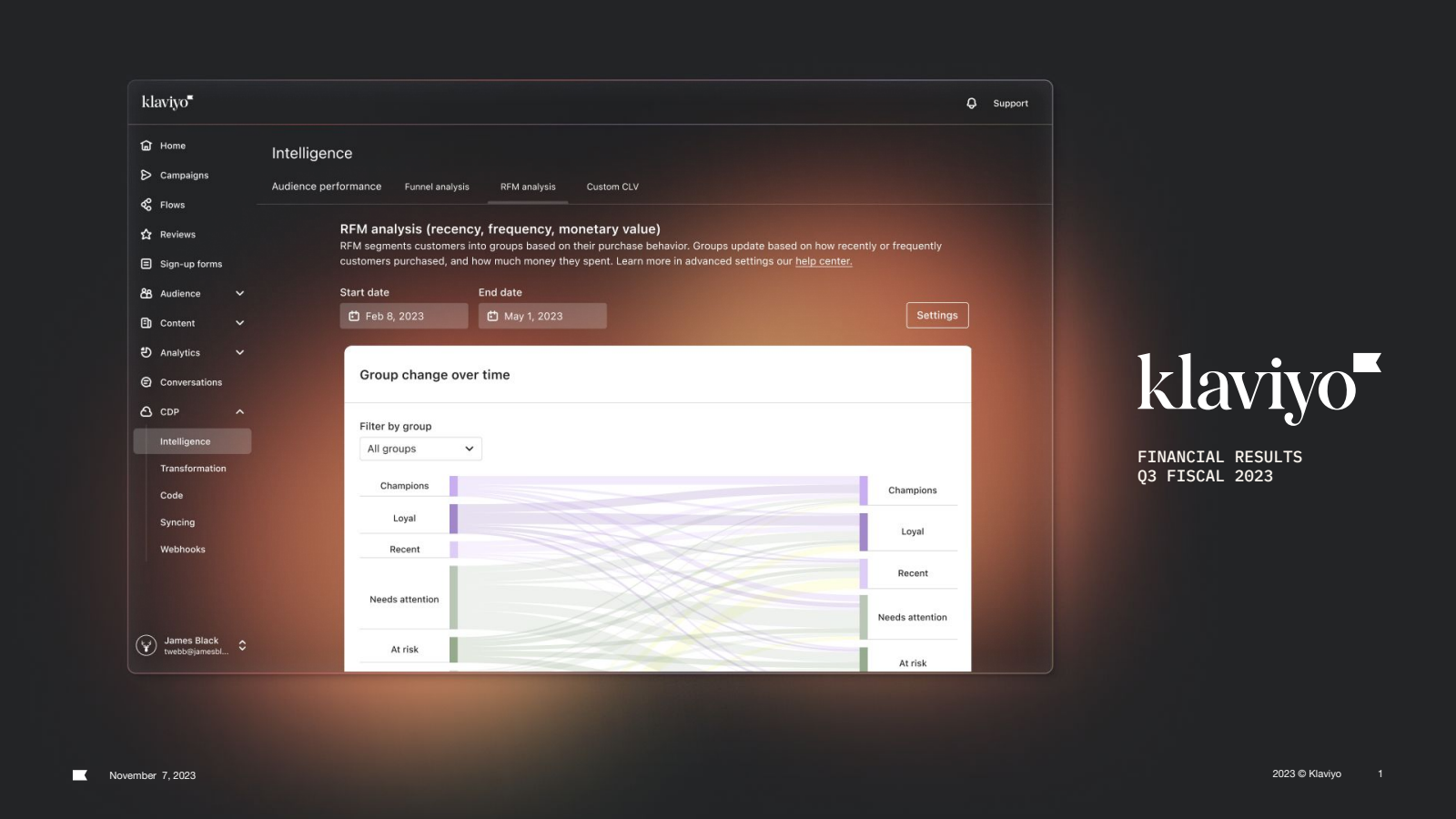Click the November 7, 2023 footer date
Screen dimensions: 1456x819
click(x=153, y=775)
